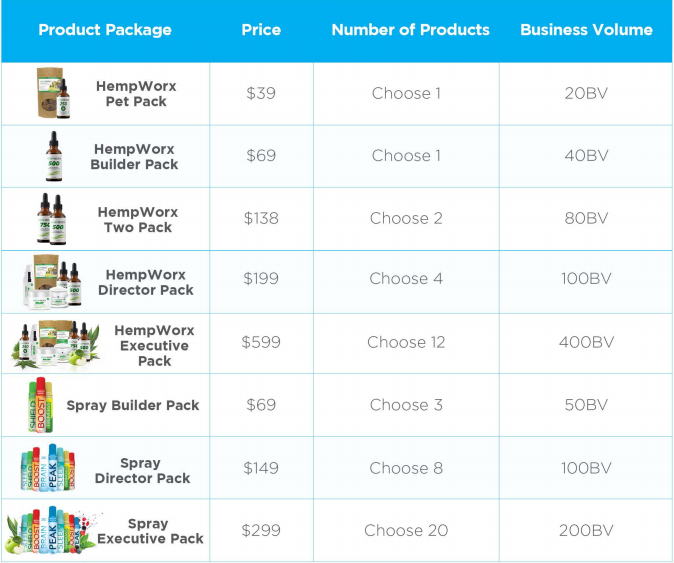Select the HempWorx Two Pack label

(138, 220)
